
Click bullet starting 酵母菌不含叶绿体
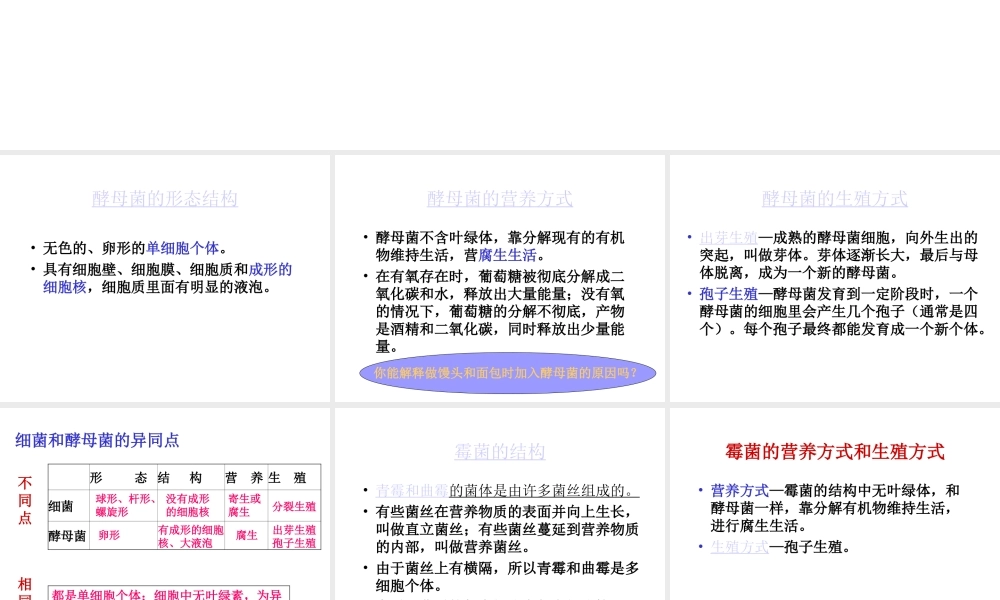(500, 246)
